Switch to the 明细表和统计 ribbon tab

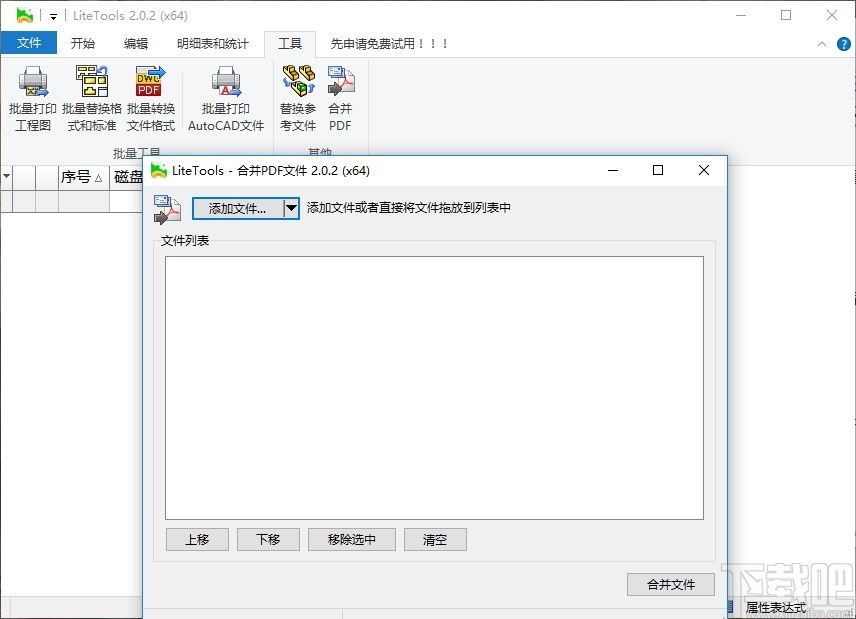coord(214,43)
